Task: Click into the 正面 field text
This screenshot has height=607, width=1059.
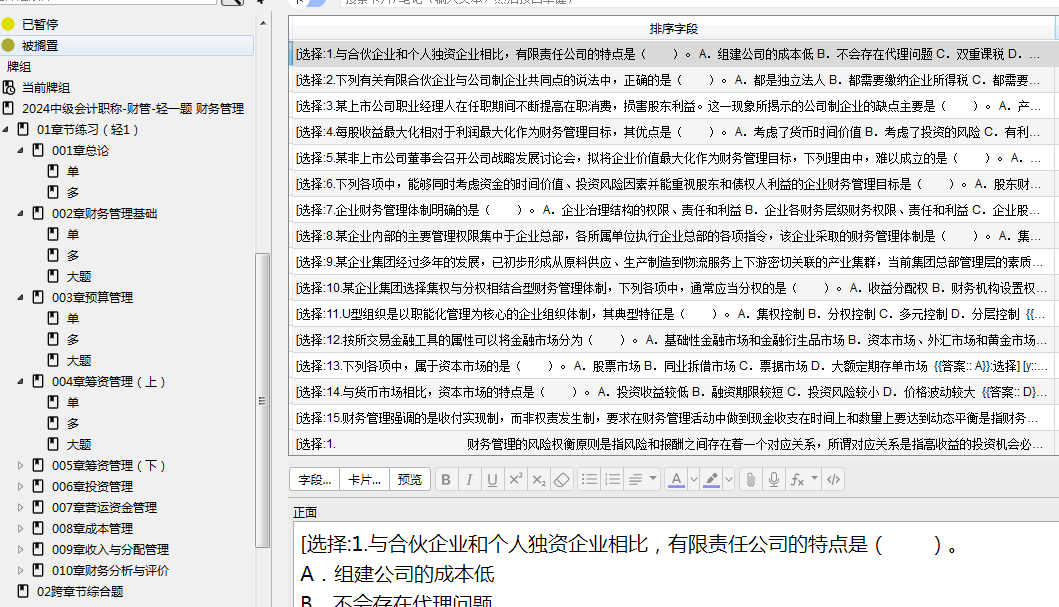Action: coord(675,564)
